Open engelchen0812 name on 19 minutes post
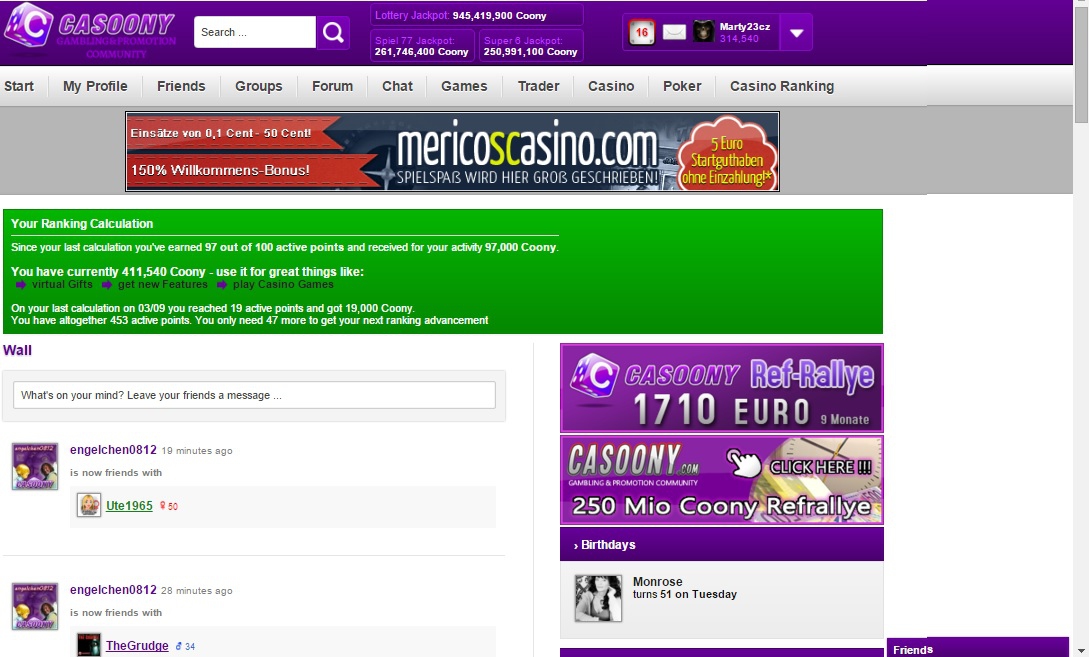The image size is (1089, 657). pos(113,450)
